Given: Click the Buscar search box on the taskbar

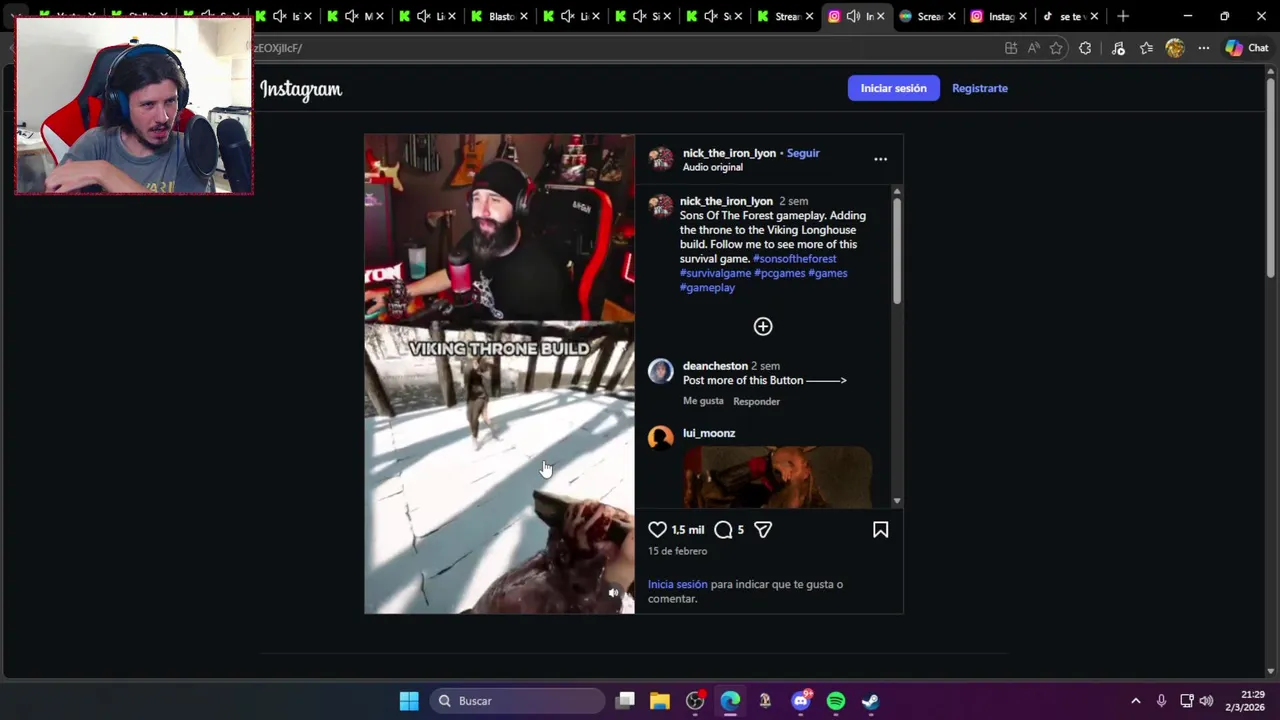Looking at the screenshot, I should point(517,701).
